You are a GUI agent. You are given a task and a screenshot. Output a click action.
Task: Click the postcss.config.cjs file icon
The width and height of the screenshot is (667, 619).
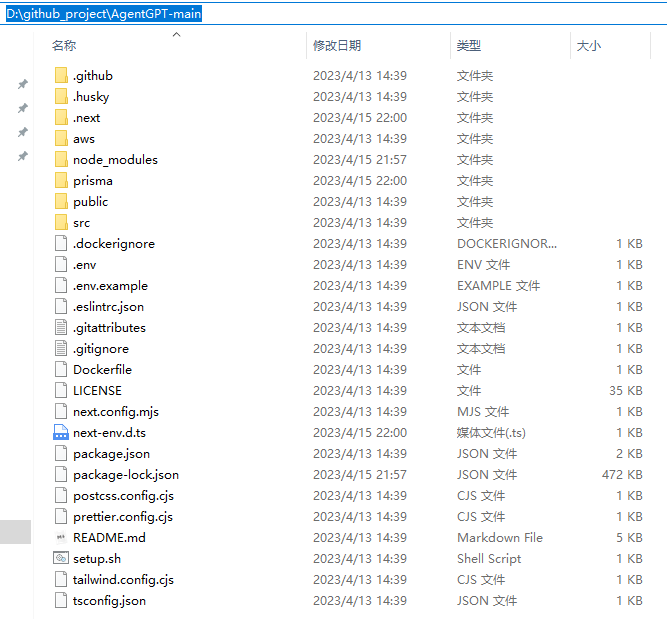[61, 495]
